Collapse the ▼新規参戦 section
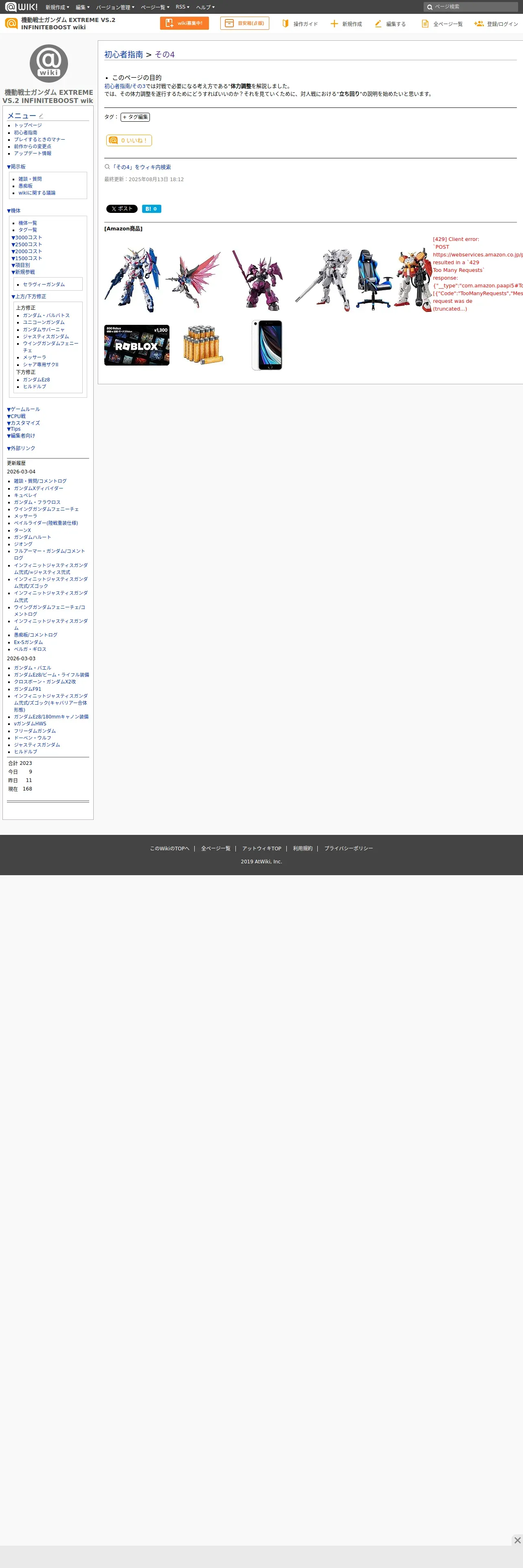This screenshot has height=1568, width=523. [x=23, y=272]
